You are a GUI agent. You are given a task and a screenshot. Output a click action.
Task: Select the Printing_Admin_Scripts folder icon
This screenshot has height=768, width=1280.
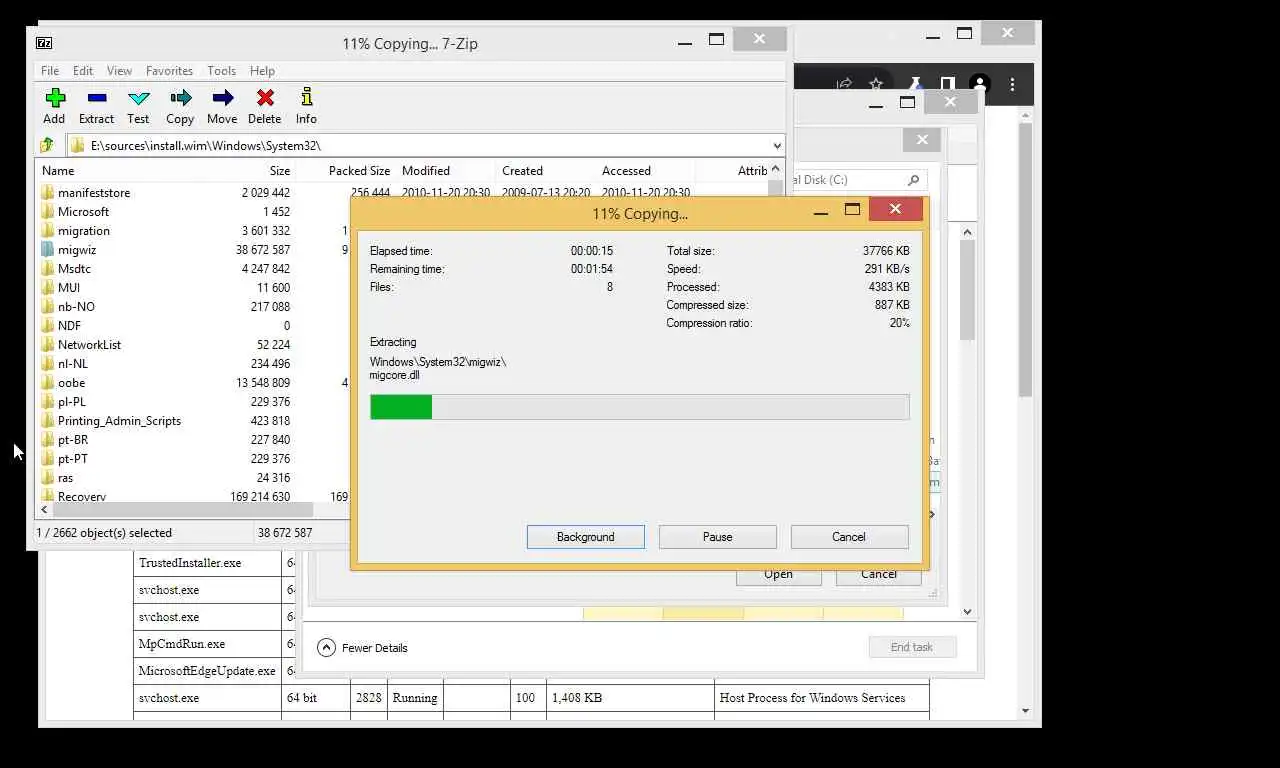click(48, 420)
